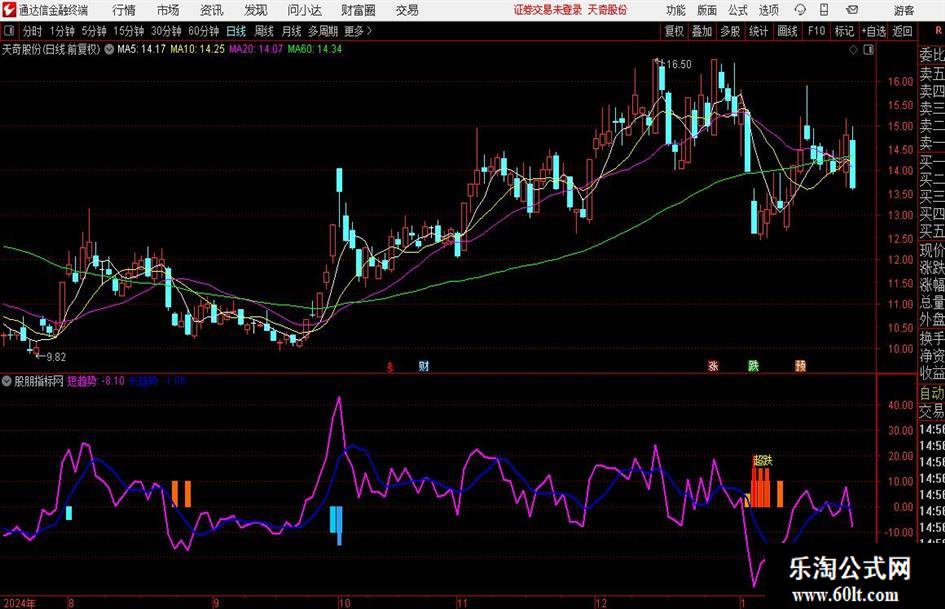The width and height of the screenshot is (945, 609).
Task: Open dropdown next to 股朋指标网 indicator
Action: coord(7,381)
